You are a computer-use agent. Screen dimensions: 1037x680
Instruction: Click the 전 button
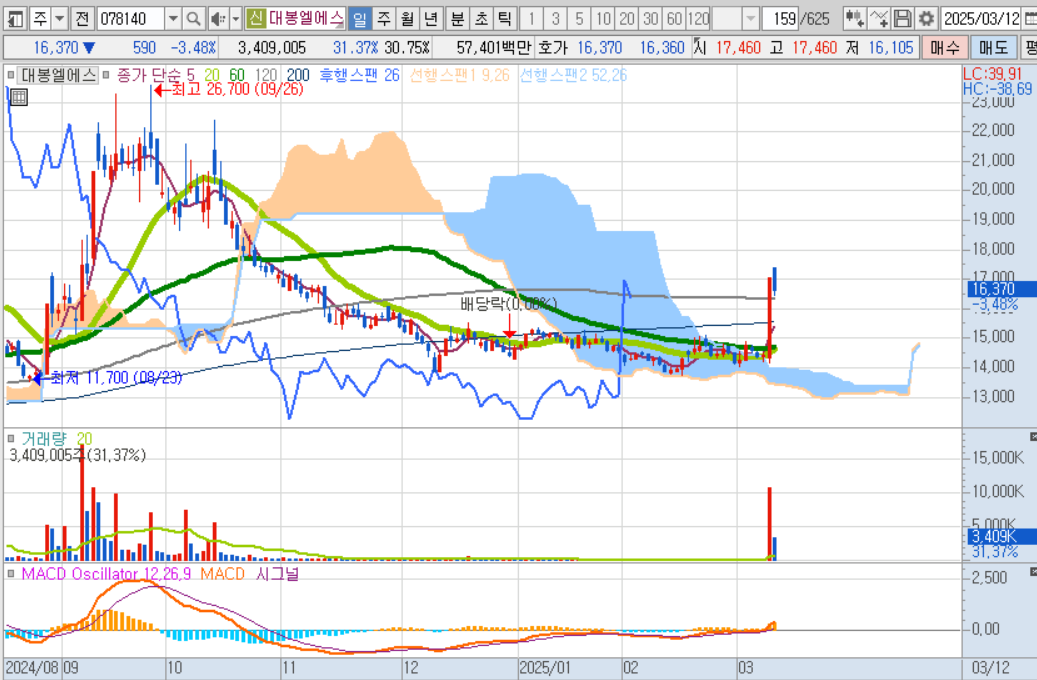click(x=82, y=19)
